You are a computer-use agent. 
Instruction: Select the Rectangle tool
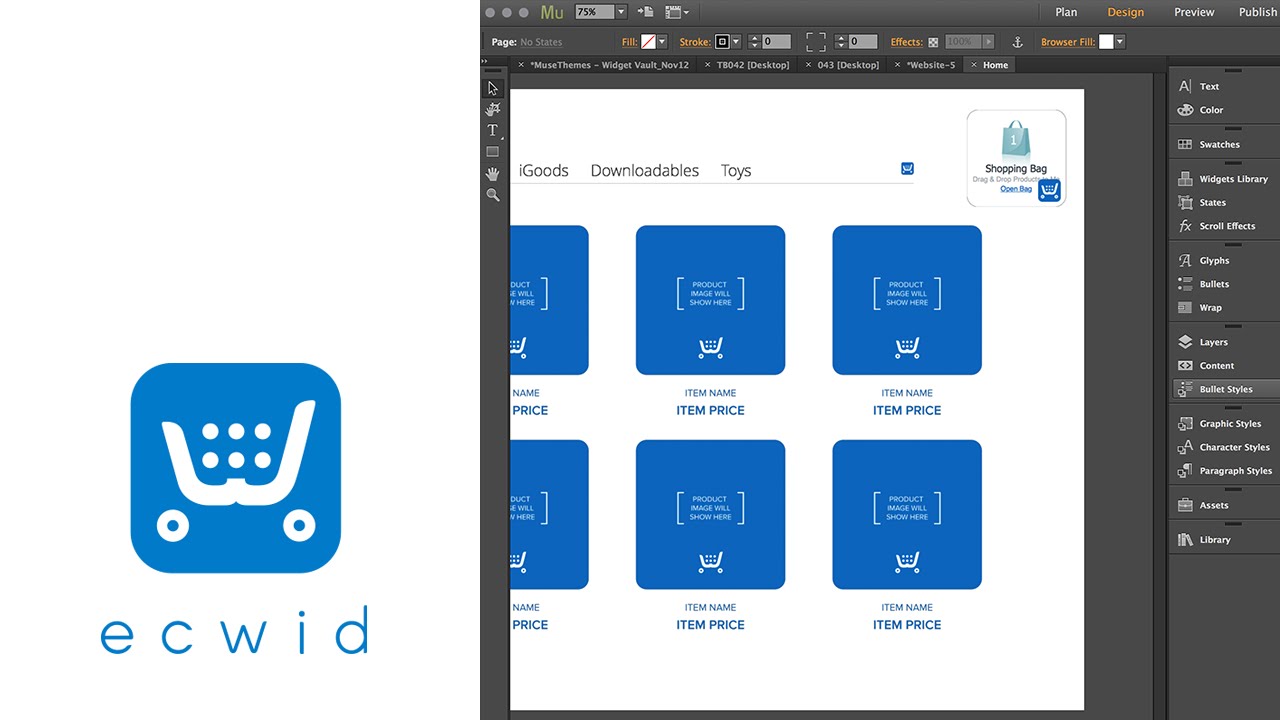(493, 152)
